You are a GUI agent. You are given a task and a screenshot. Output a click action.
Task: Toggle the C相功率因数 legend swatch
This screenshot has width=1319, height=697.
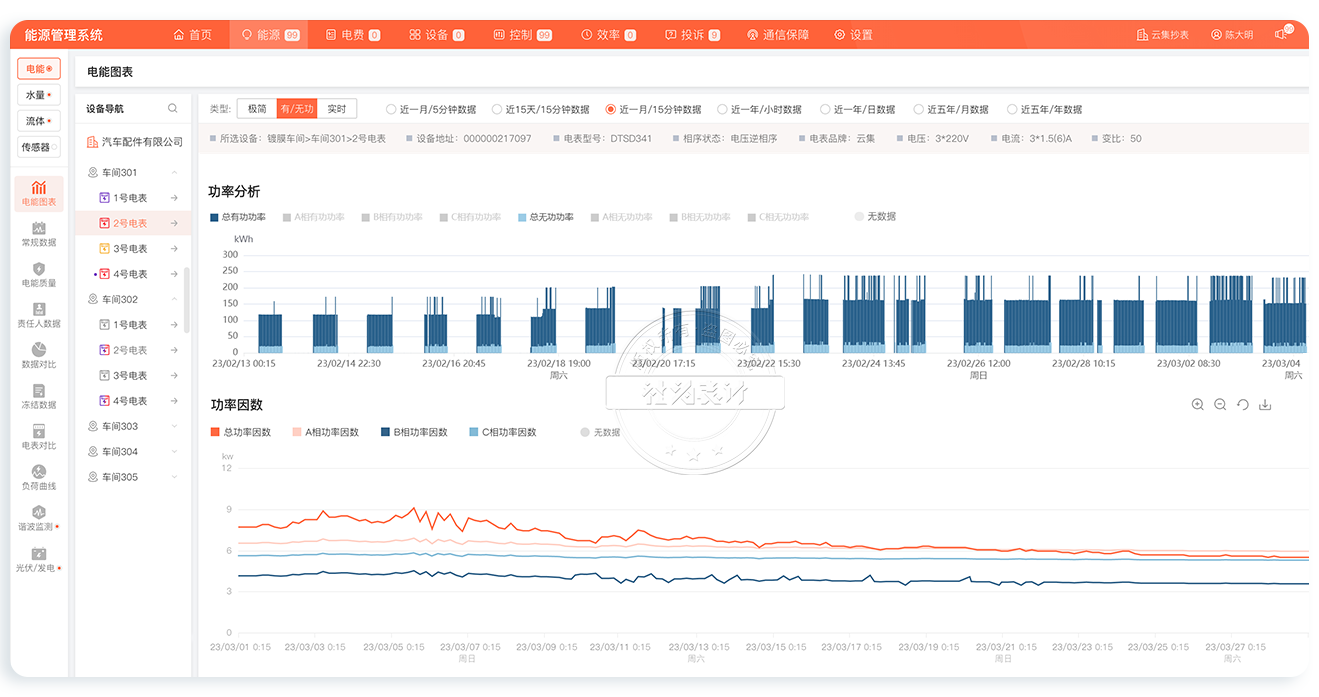tap(474, 433)
